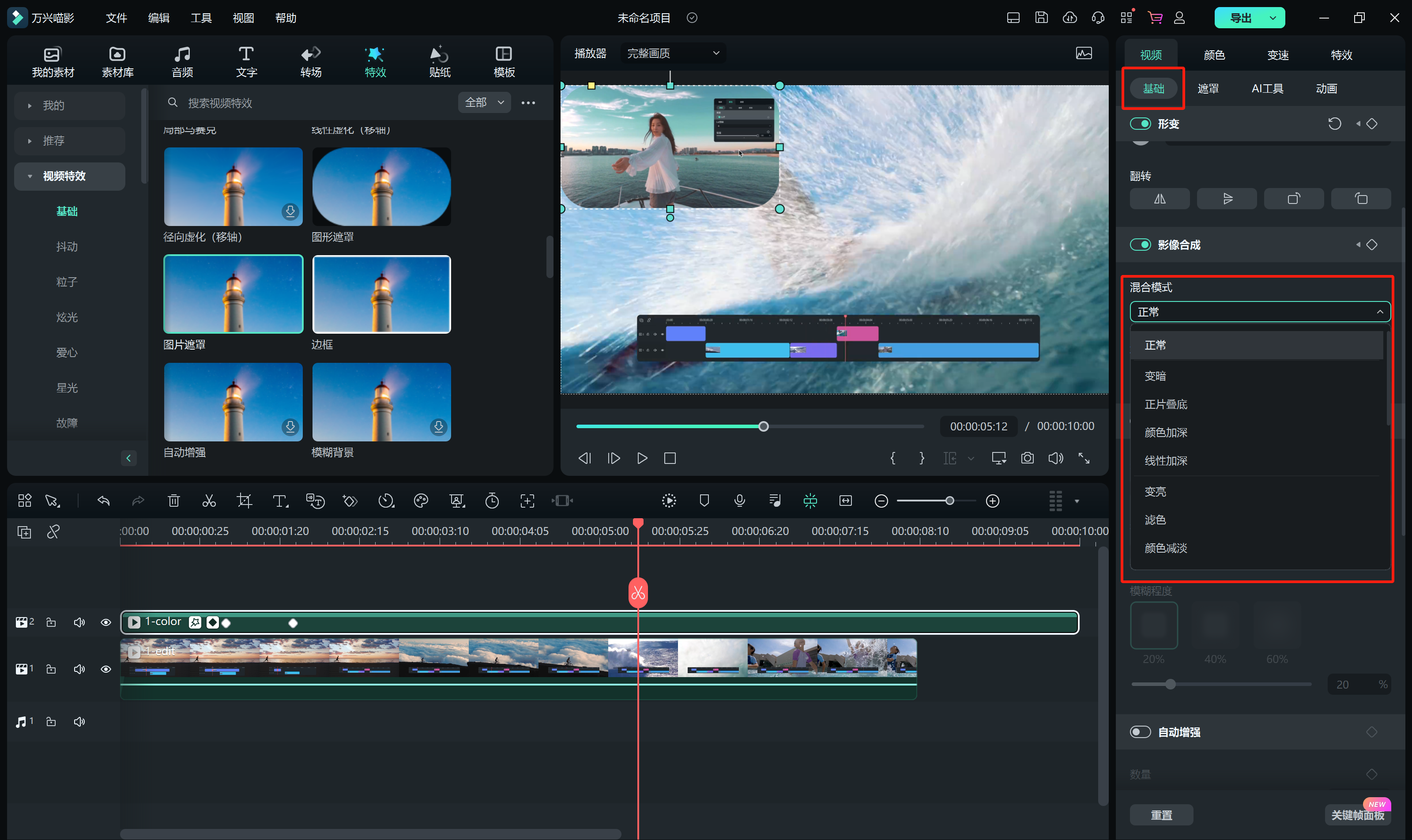The height and width of the screenshot is (840, 1412).
Task: Click the timeline zoom slider handle
Action: (x=949, y=501)
